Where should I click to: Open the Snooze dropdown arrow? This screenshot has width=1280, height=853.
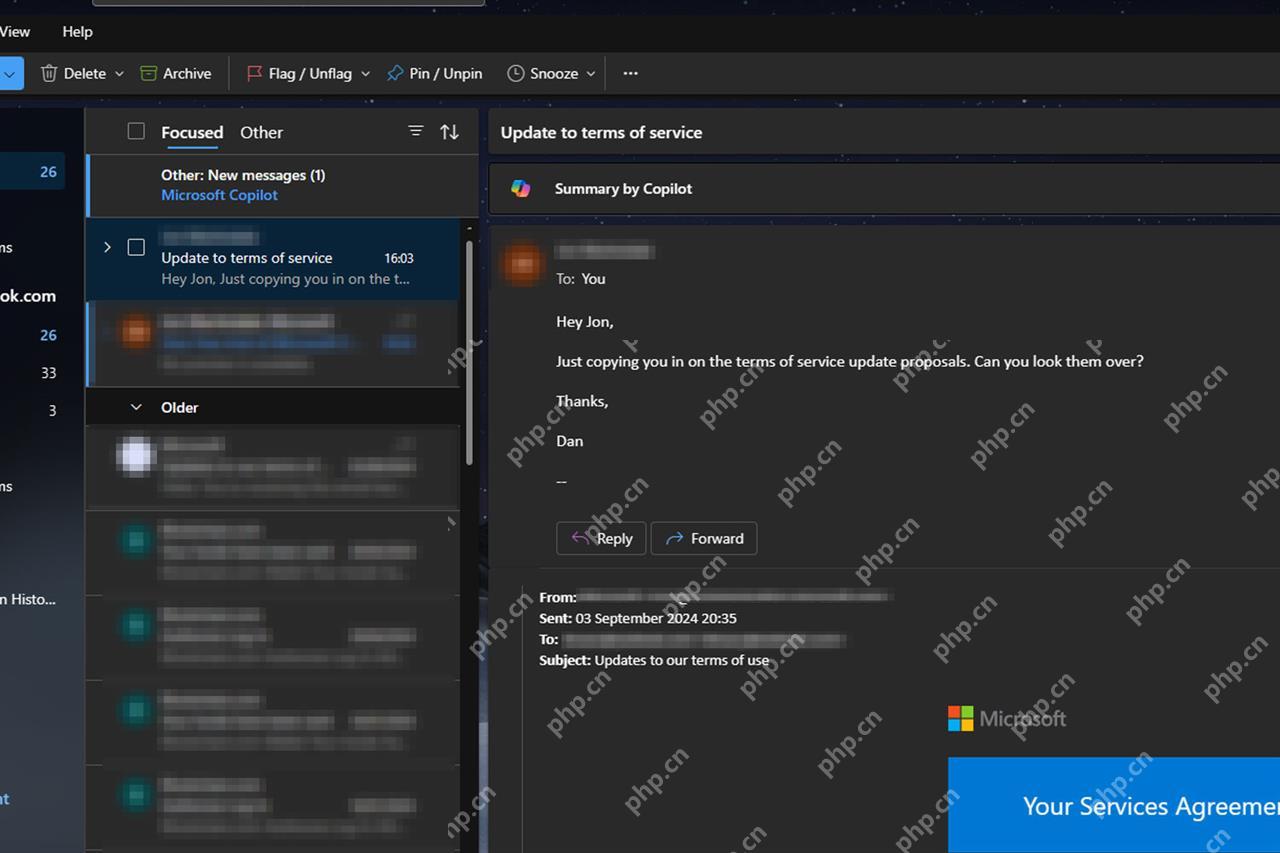click(x=591, y=74)
